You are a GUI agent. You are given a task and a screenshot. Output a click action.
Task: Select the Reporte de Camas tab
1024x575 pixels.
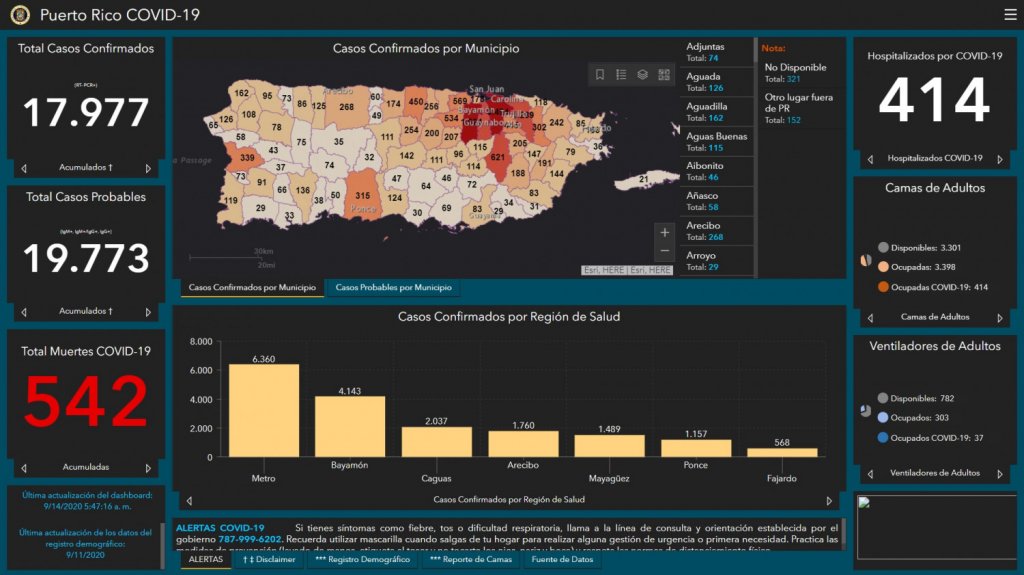pos(470,560)
